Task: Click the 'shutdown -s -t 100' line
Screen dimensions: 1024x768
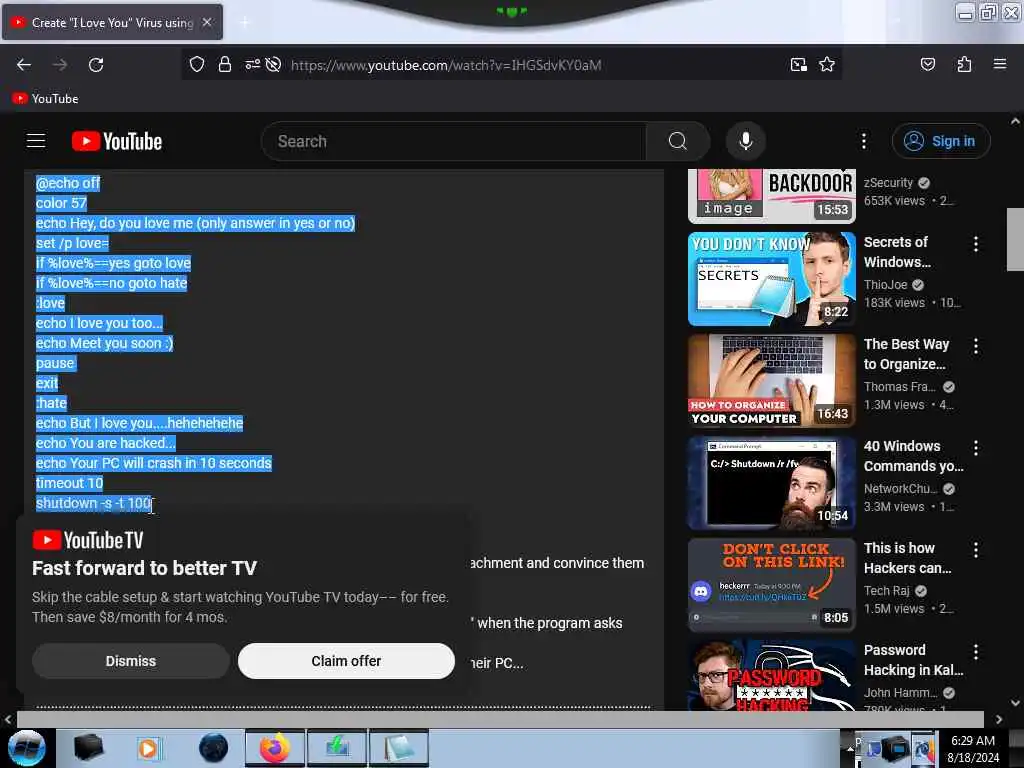Action: (93, 503)
